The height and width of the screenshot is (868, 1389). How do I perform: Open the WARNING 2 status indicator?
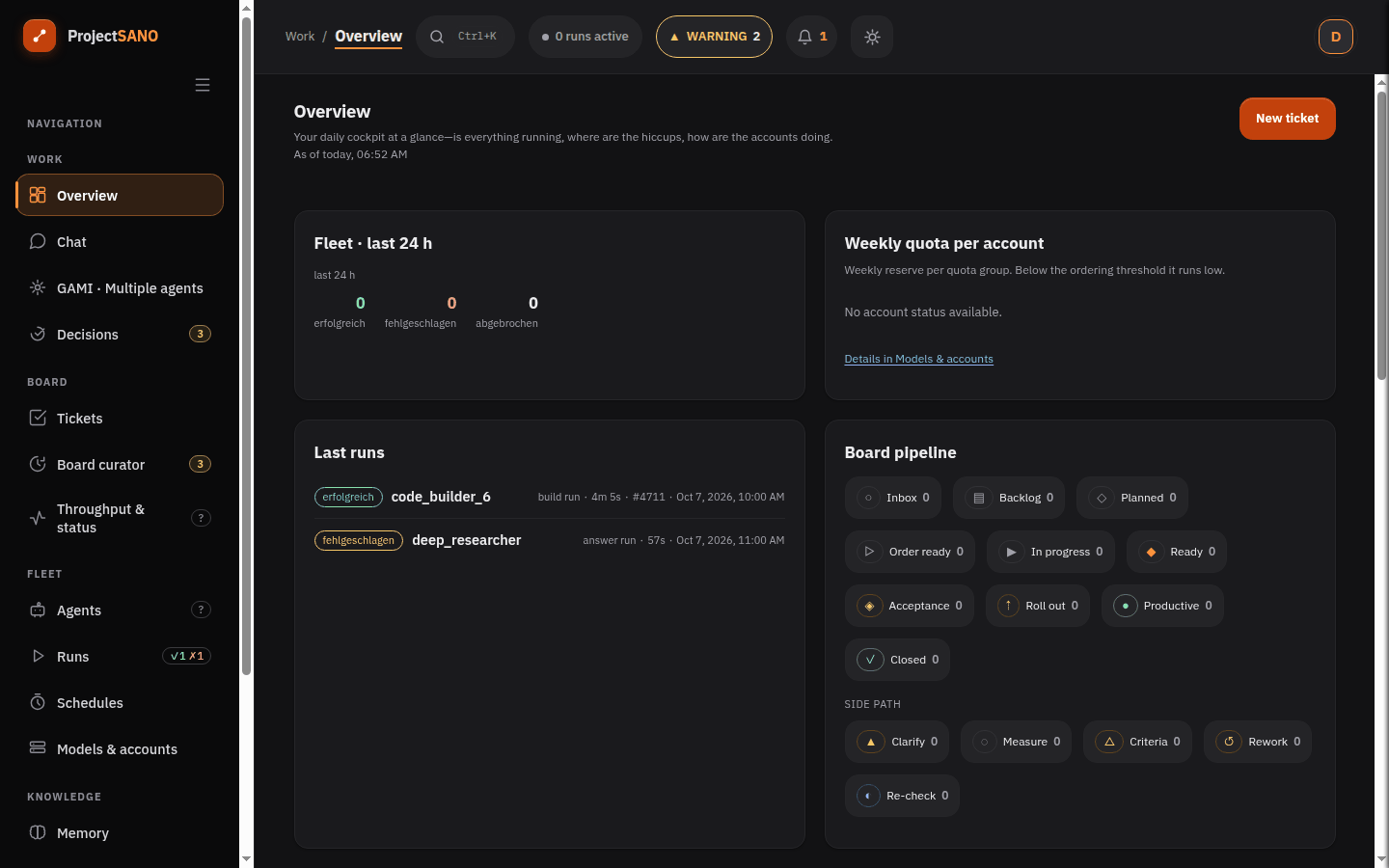pyautogui.click(x=714, y=37)
